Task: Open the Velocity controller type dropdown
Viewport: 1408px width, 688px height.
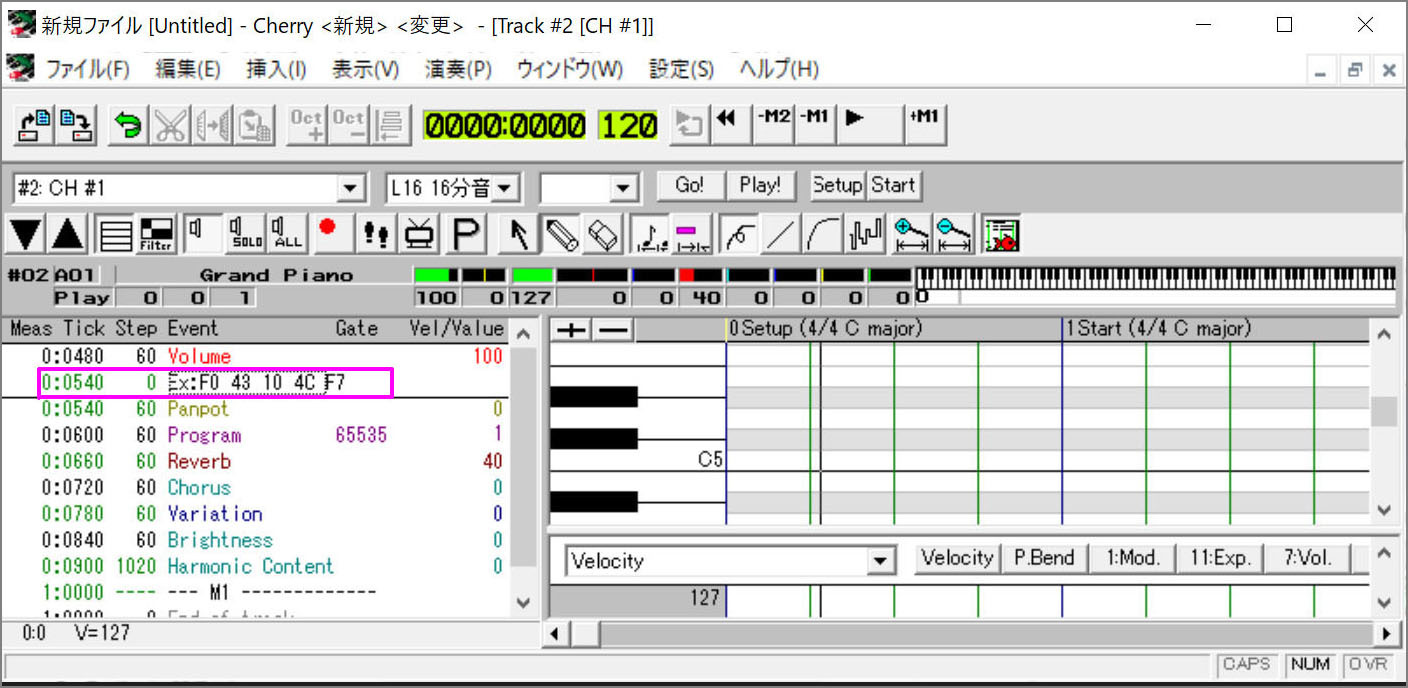Action: point(880,561)
